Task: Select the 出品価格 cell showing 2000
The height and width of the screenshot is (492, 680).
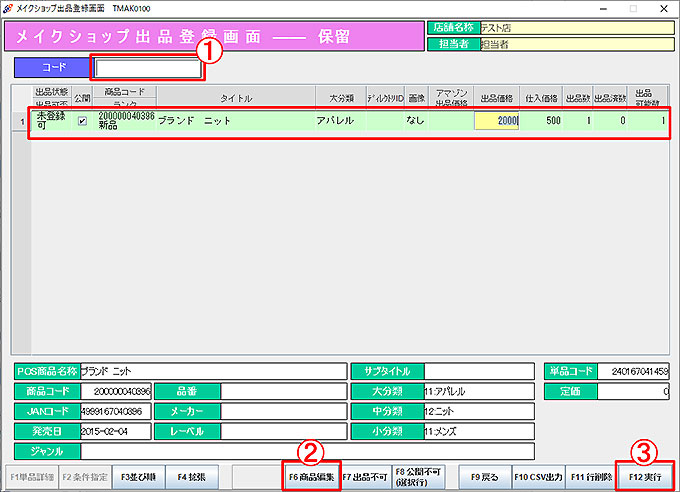Action: pyautogui.click(x=495, y=121)
